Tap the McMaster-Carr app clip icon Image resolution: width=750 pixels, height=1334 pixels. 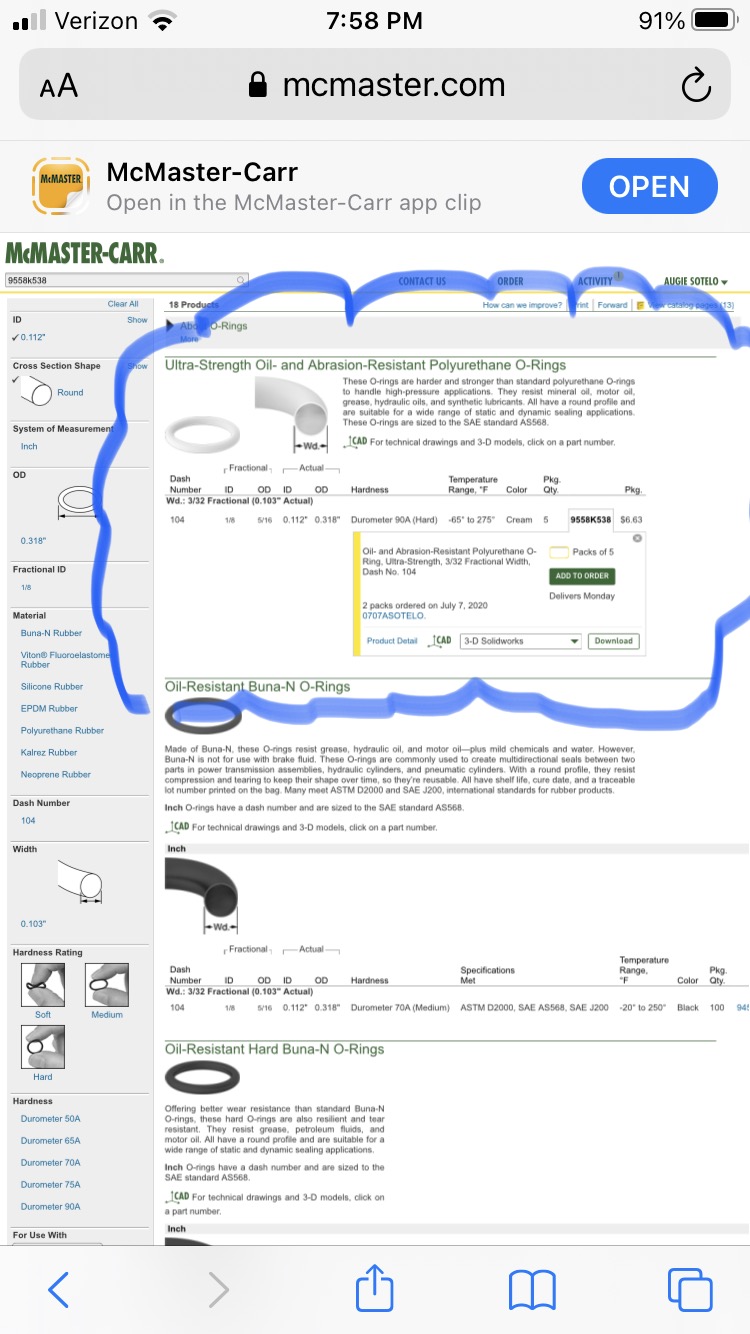tap(59, 186)
